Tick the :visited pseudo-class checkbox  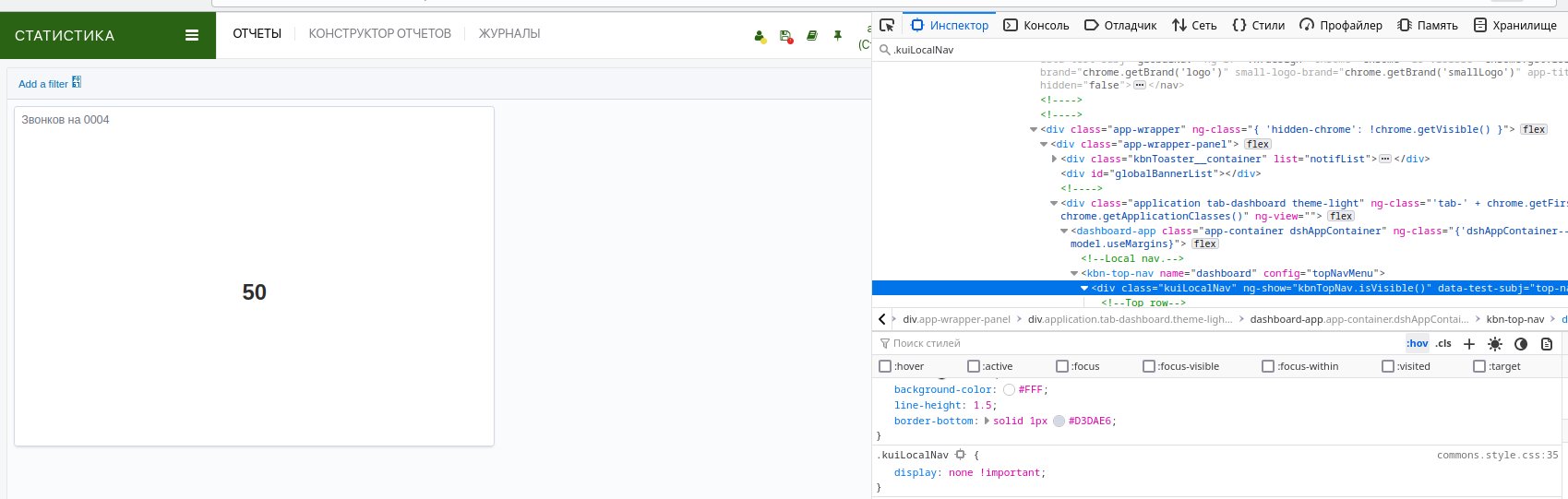[1388, 366]
